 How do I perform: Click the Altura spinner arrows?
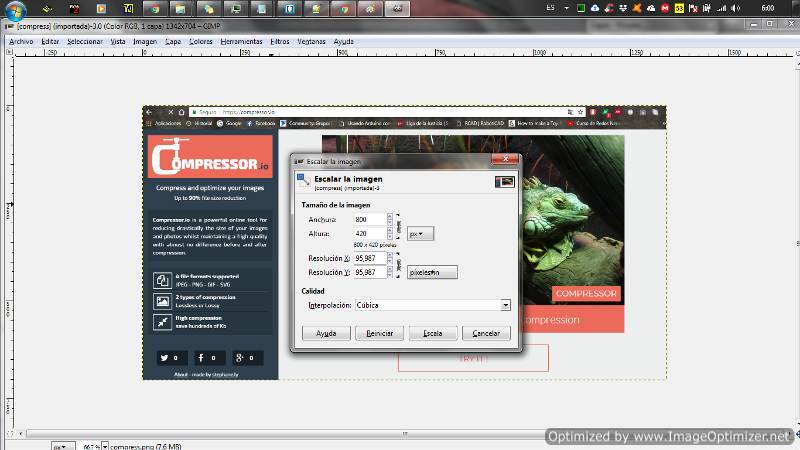[390, 234]
